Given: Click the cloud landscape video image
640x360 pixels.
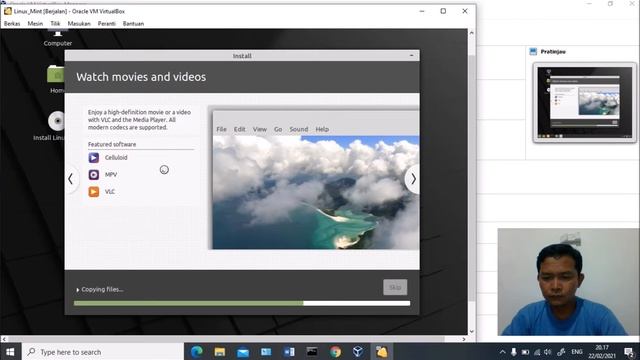Looking at the screenshot, I should (316, 193).
